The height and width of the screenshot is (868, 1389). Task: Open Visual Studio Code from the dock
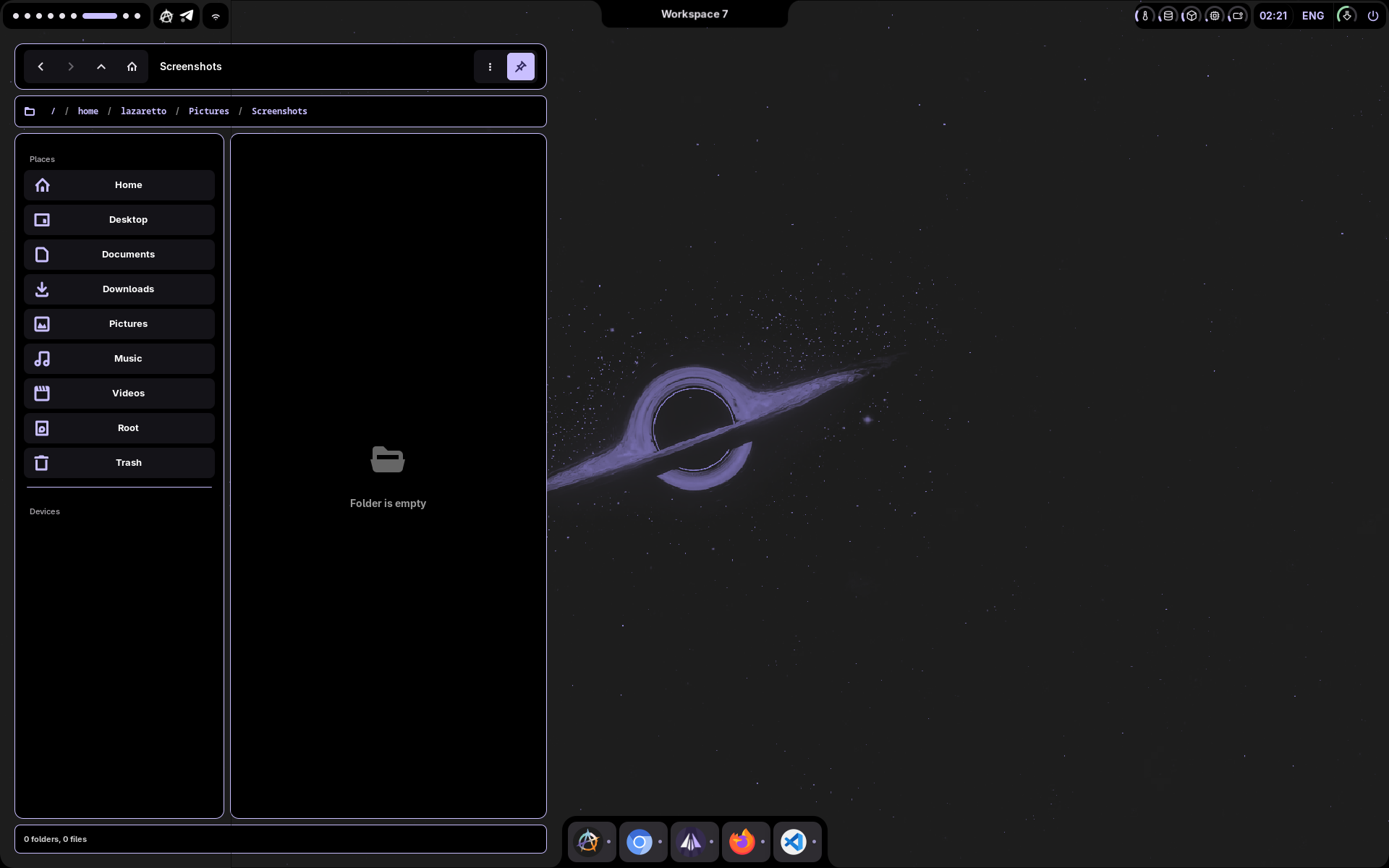pyautogui.click(x=794, y=842)
